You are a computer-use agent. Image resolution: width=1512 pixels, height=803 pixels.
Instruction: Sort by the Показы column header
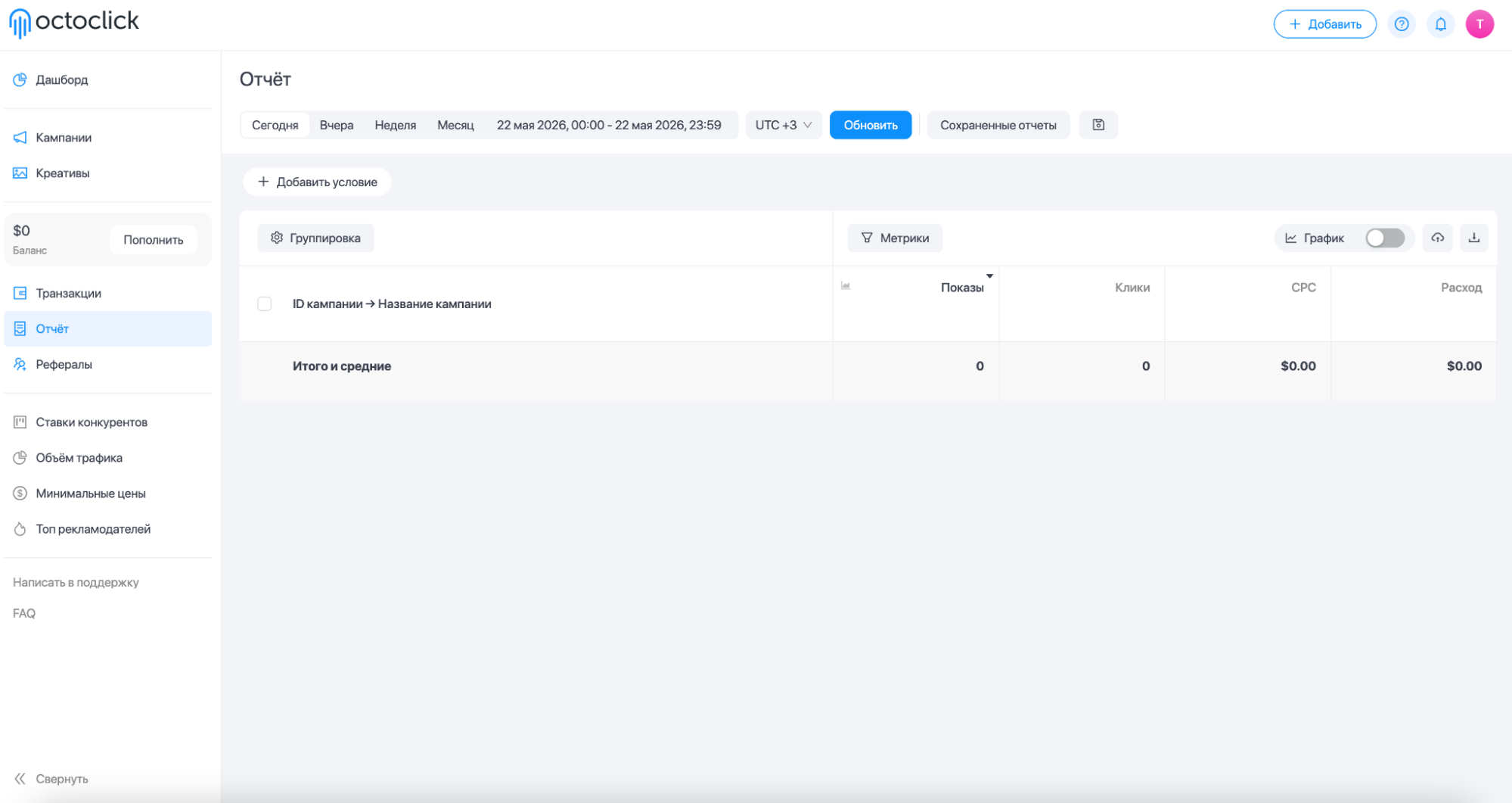coord(962,288)
